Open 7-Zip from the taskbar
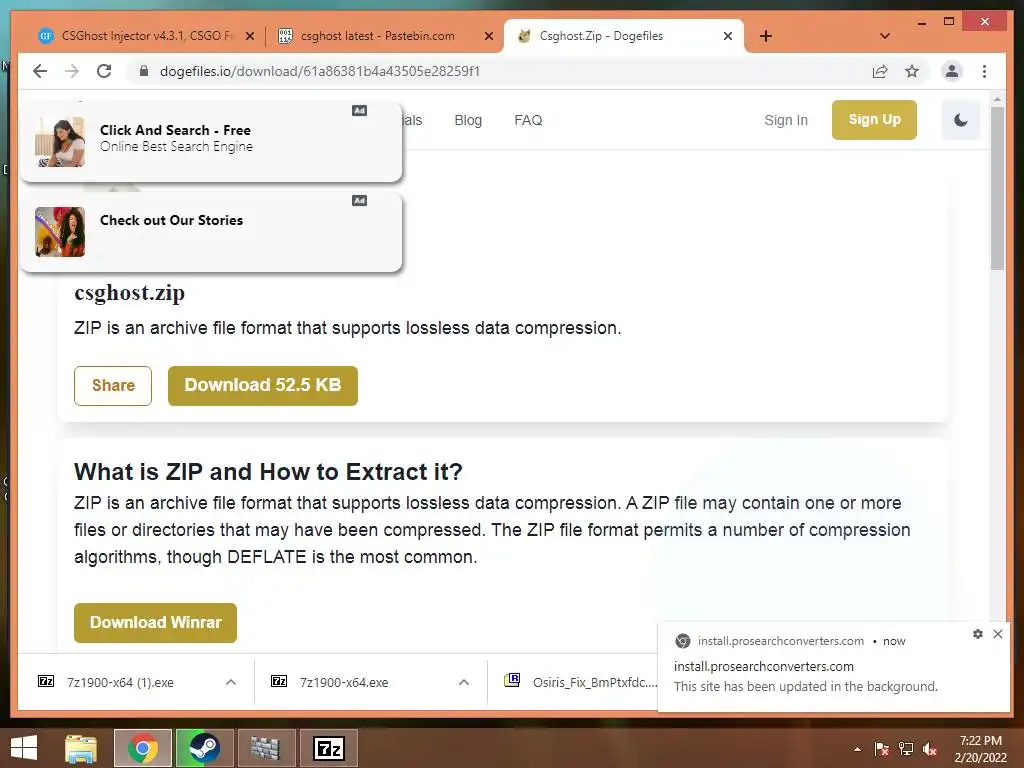Screen dimensions: 1024x768 [x=328, y=748]
